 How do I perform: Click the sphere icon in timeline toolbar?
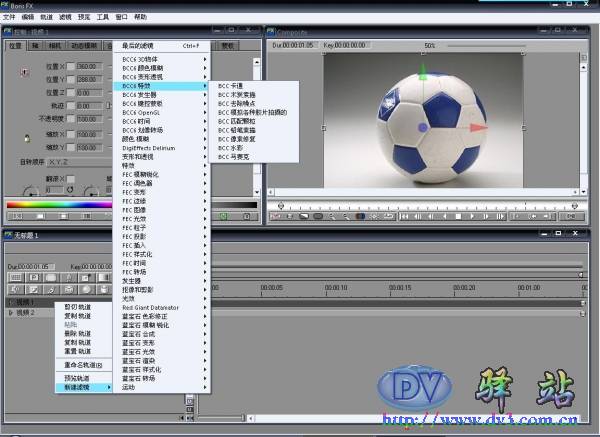86,290
